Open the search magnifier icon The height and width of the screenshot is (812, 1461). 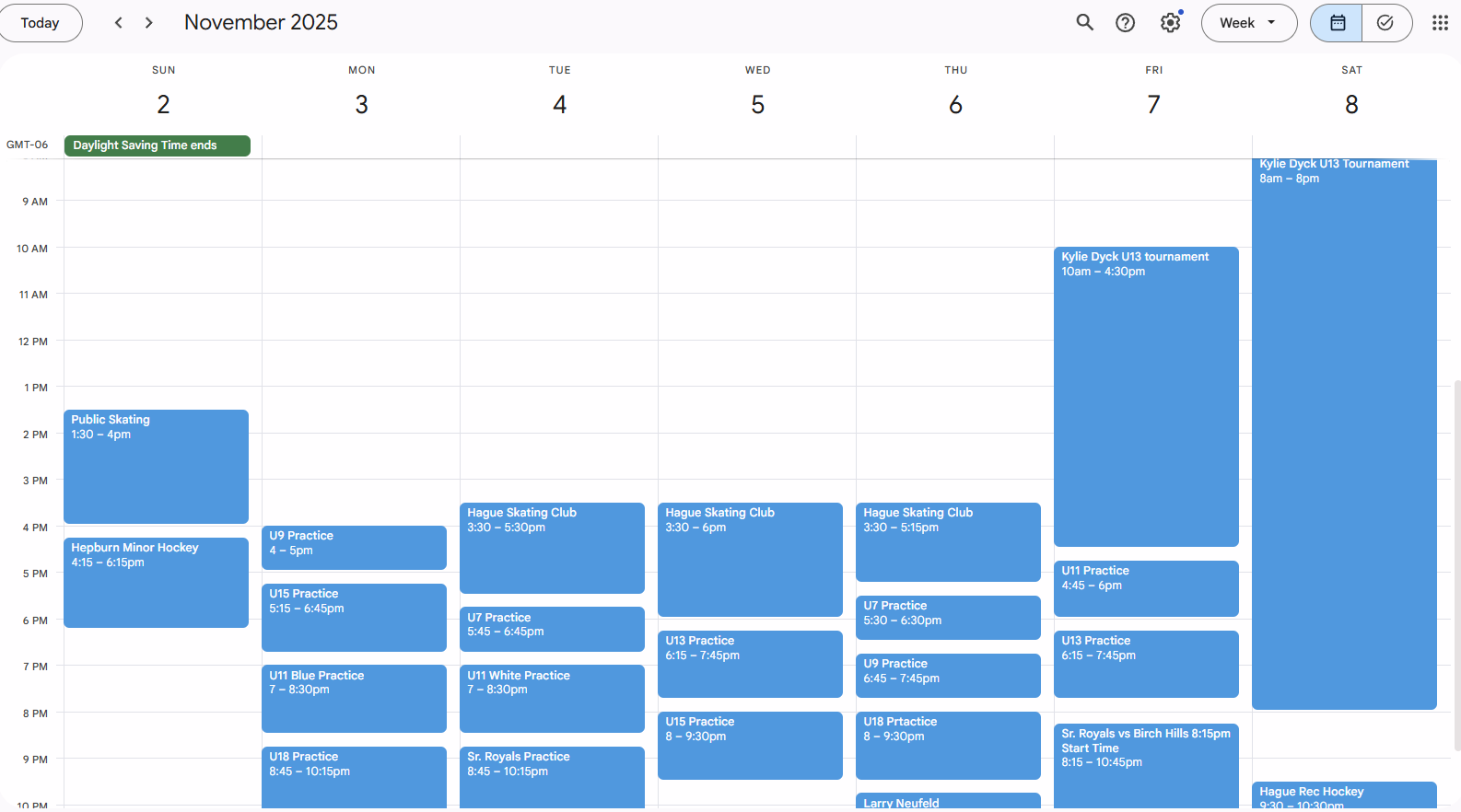[1084, 23]
